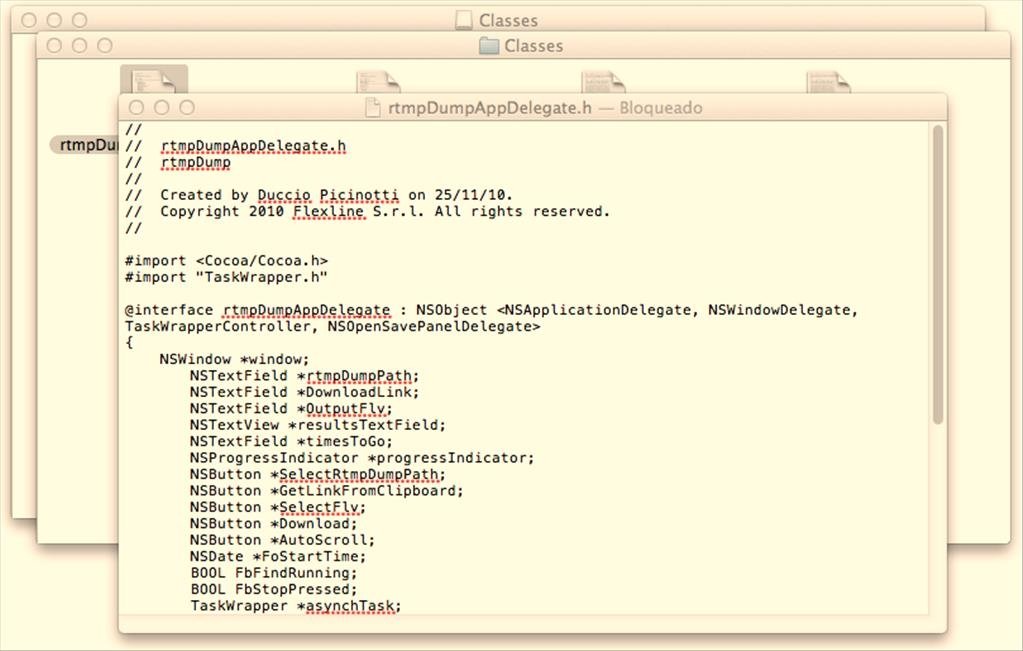Viewport: 1023px width, 651px height.
Task: Click the document icon beside rtmpDumpAppDelegate.h title
Action: coord(373,108)
